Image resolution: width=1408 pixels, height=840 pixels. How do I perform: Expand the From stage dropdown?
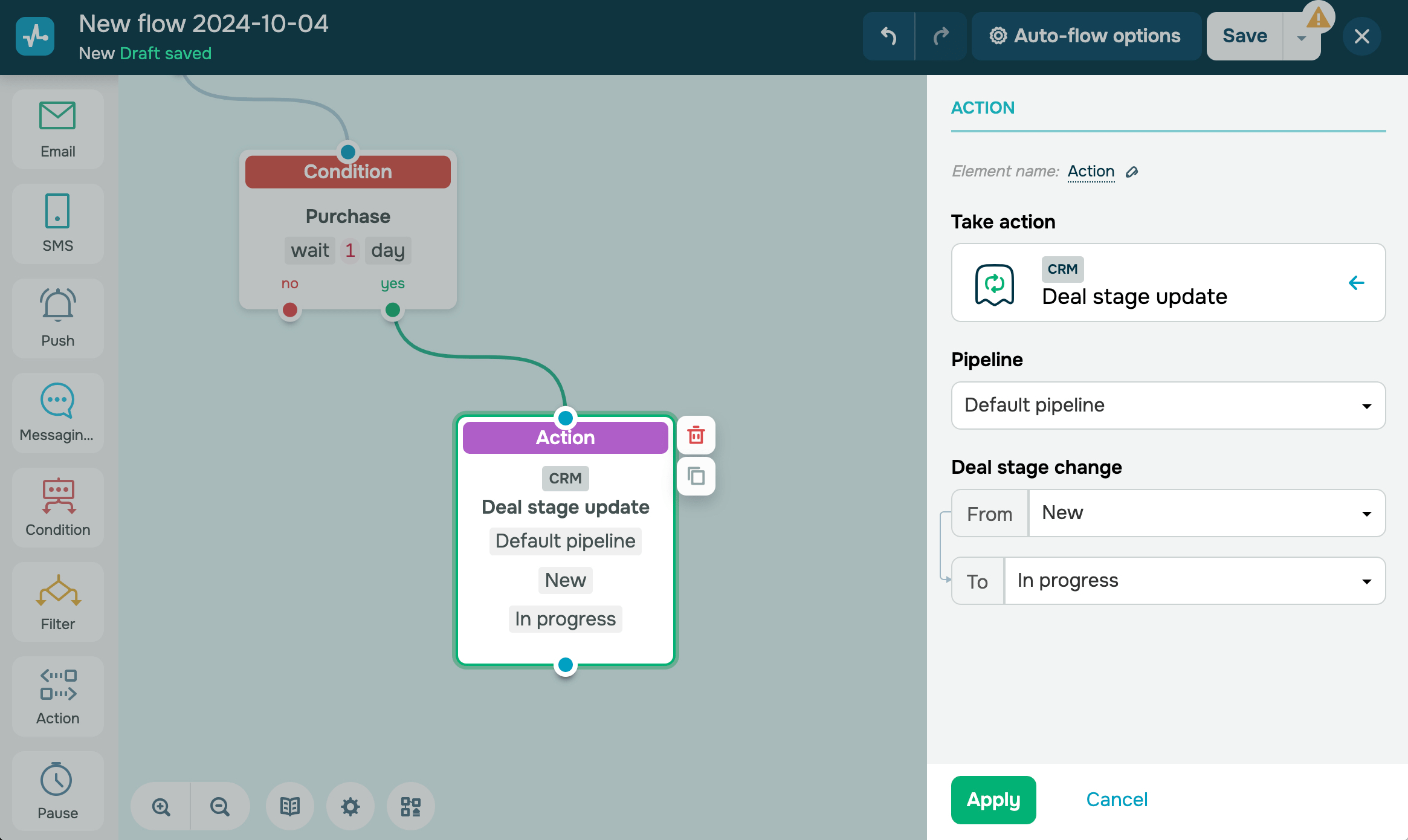[1206, 513]
